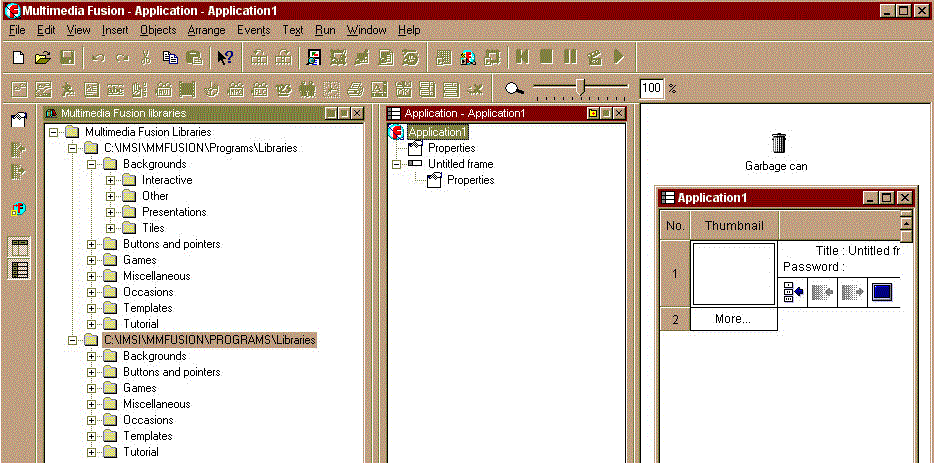Viewport: 934px width, 463px height.
Task: Open the File menu
Action: [x=17, y=30]
